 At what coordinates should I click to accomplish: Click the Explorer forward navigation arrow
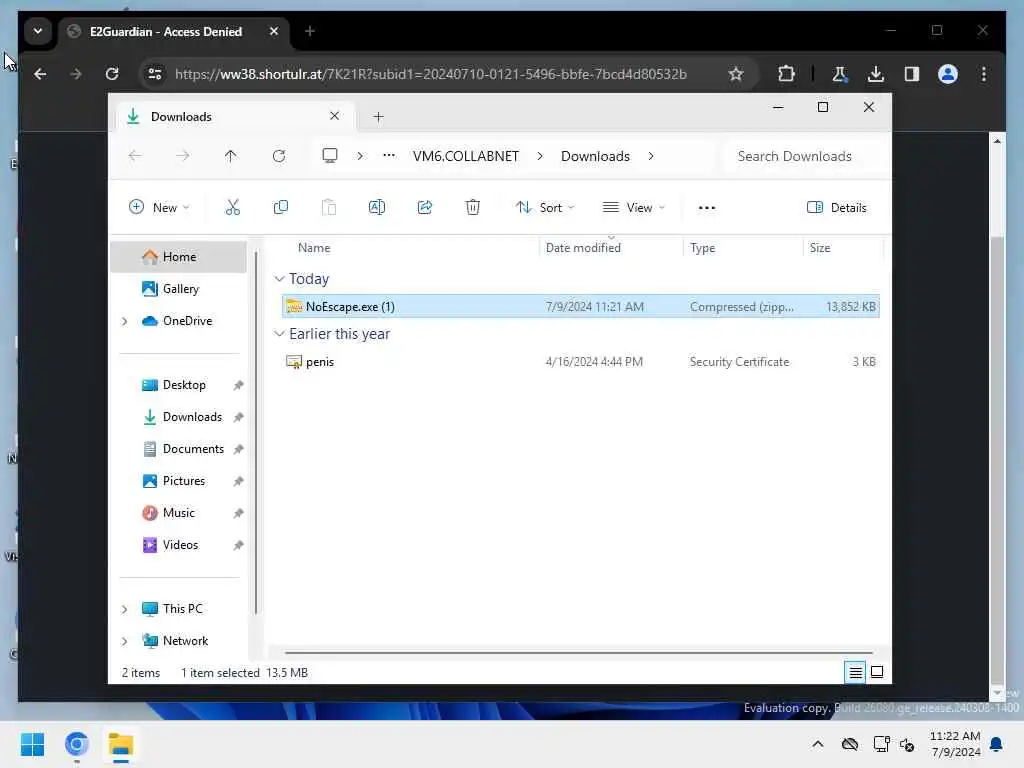(183, 156)
